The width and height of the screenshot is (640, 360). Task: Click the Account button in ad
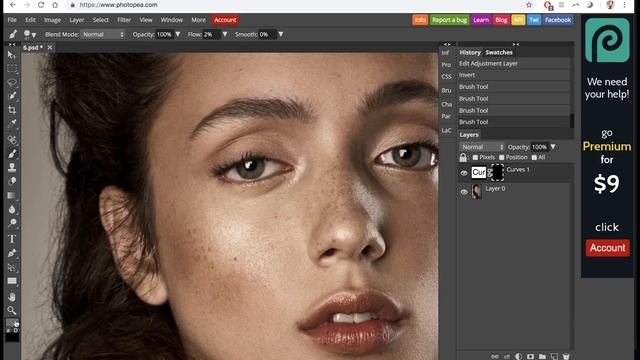(x=607, y=248)
